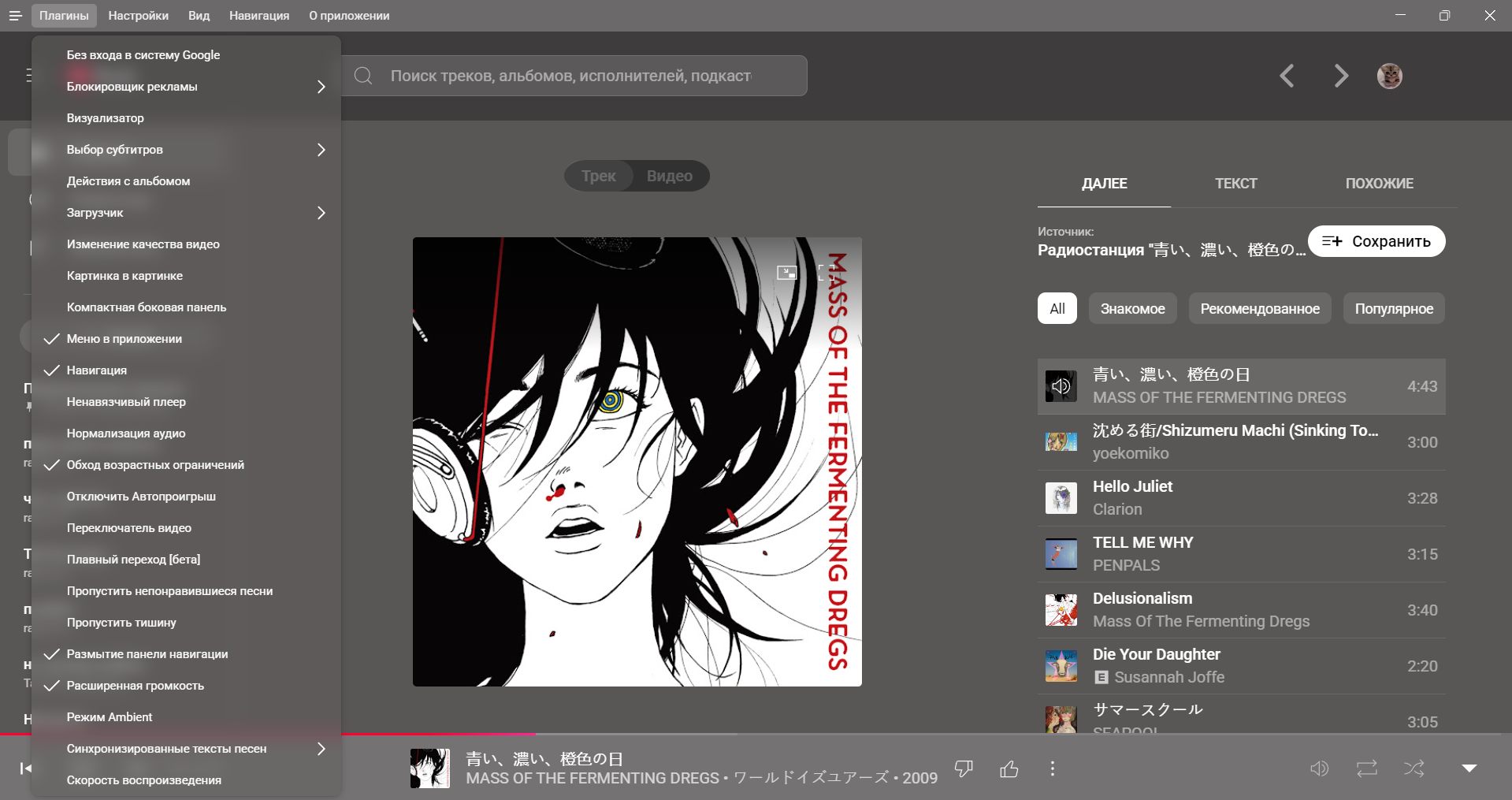Image resolution: width=1512 pixels, height=800 pixels.
Task: Enter fullscreen from album cover icon
Action: coord(826,273)
